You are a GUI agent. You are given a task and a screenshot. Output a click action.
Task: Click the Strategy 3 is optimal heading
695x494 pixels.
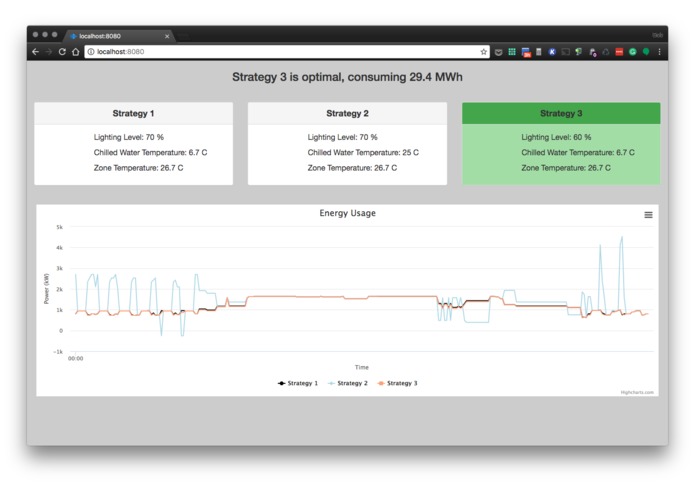click(x=348, y=77)
